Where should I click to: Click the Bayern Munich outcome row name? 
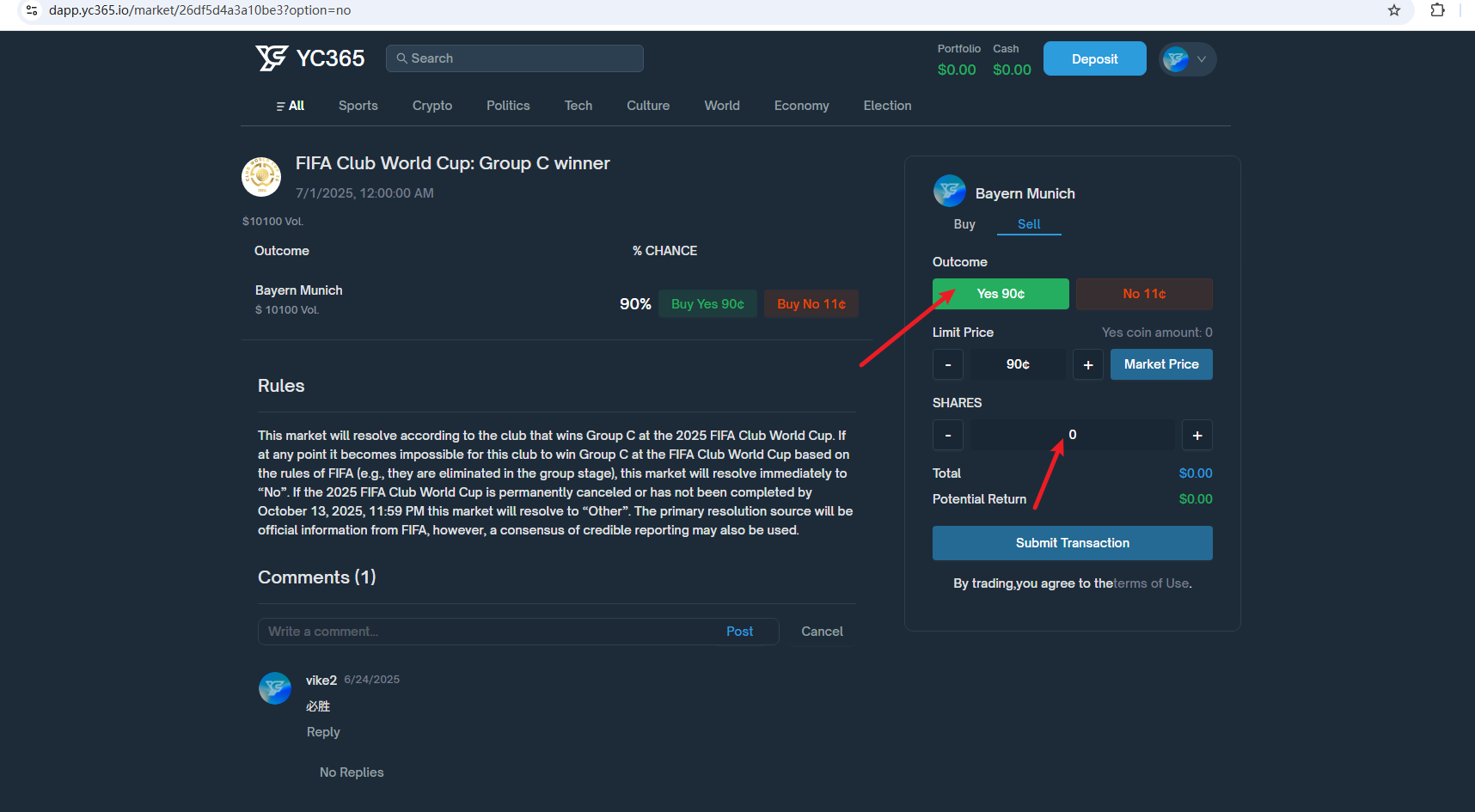pos(298,290)
